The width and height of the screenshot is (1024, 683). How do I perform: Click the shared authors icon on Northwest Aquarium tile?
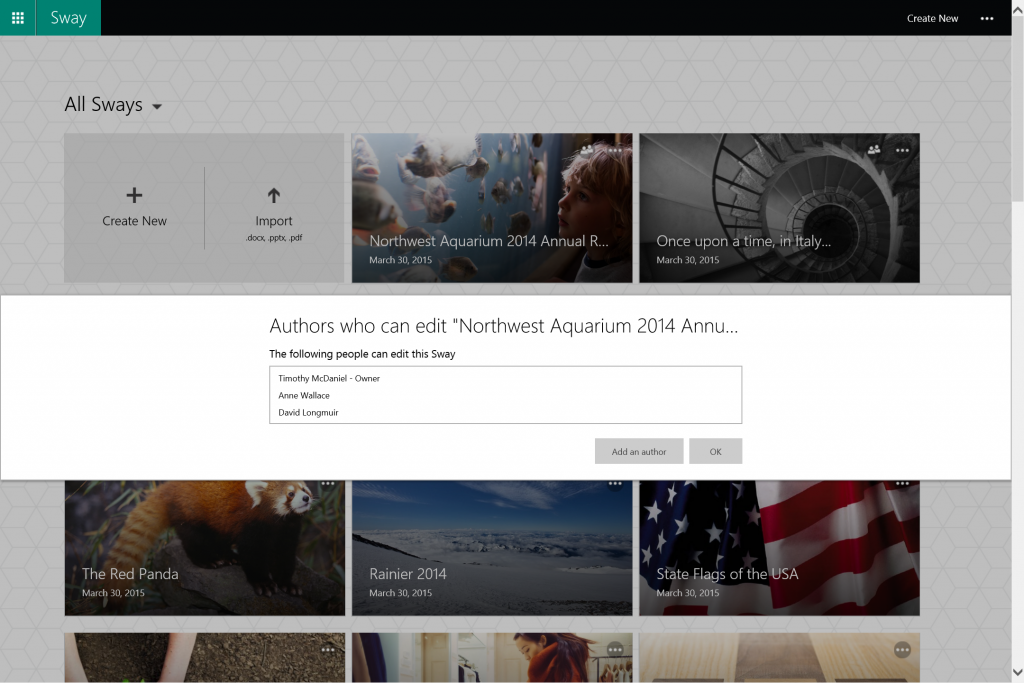[587, 149]
